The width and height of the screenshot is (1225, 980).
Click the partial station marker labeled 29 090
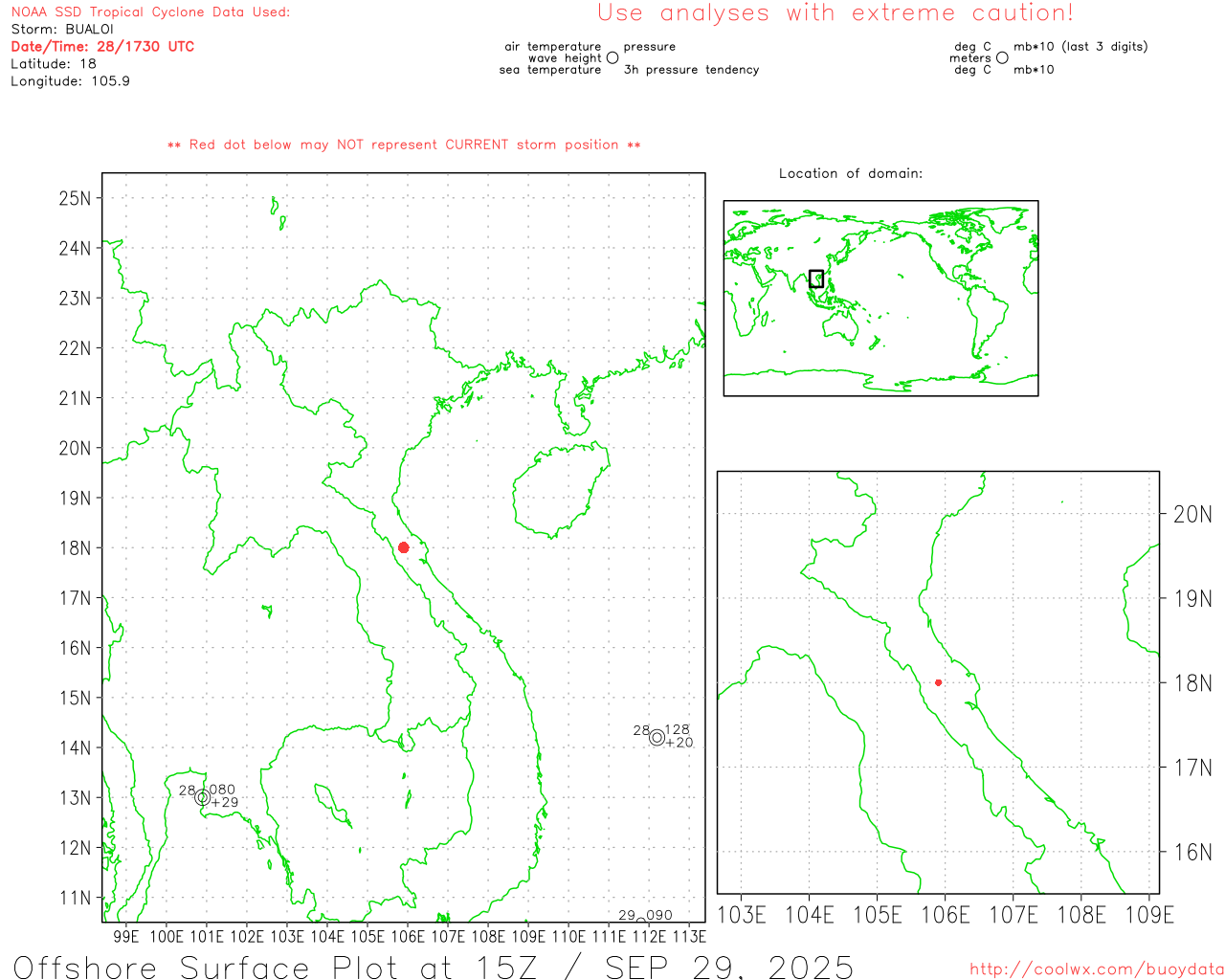point(642,917)
